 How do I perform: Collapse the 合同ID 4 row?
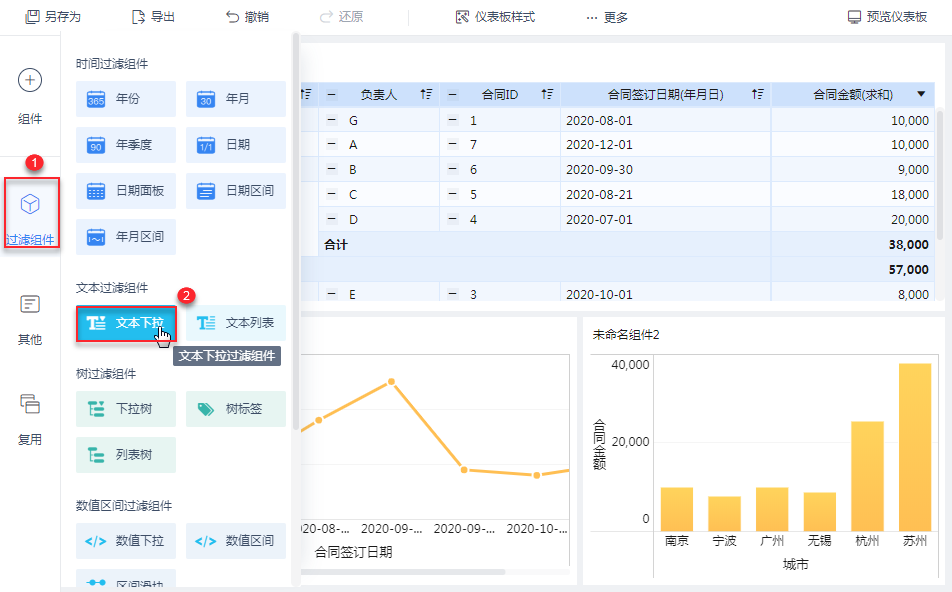(452, 219)
